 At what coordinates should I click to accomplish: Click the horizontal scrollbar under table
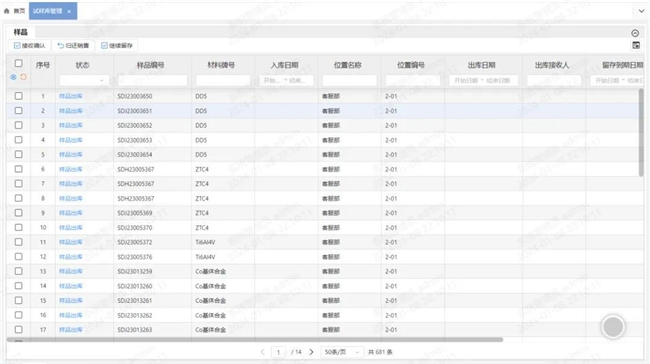coord(255,340)
